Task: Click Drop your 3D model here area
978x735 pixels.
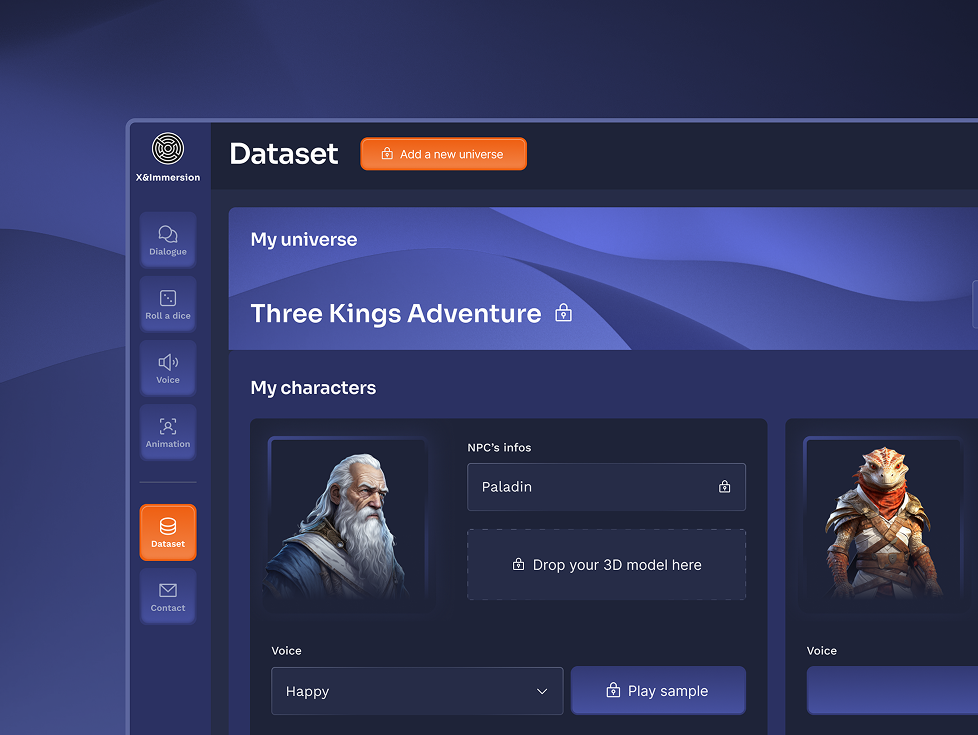Action: pyautogui.click(x=606, y=565)
